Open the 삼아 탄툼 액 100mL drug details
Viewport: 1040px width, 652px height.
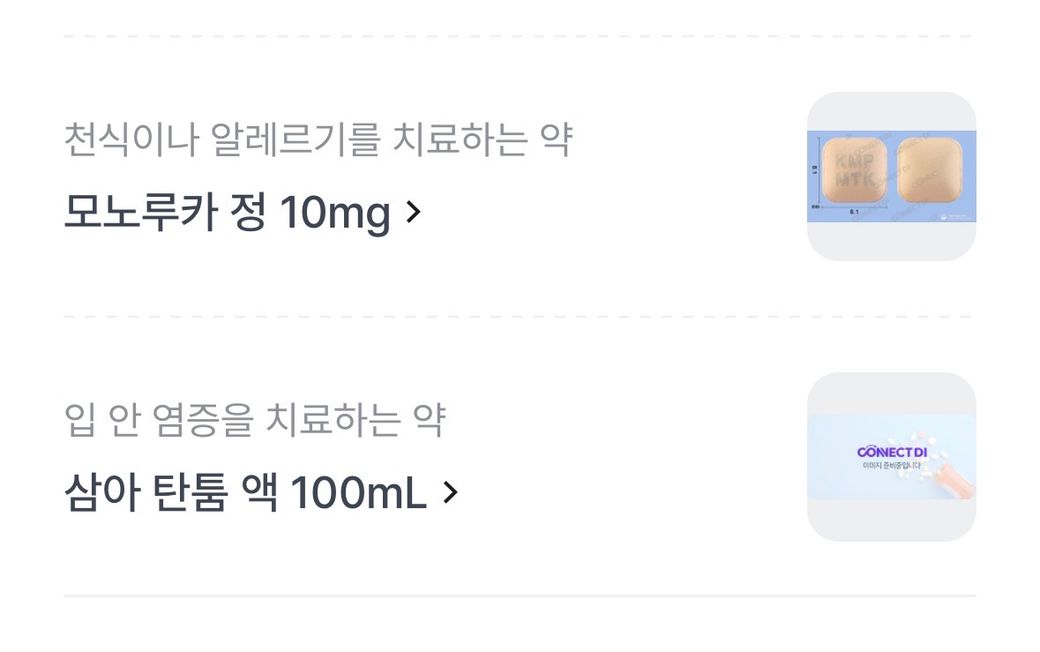coord(245,492)
